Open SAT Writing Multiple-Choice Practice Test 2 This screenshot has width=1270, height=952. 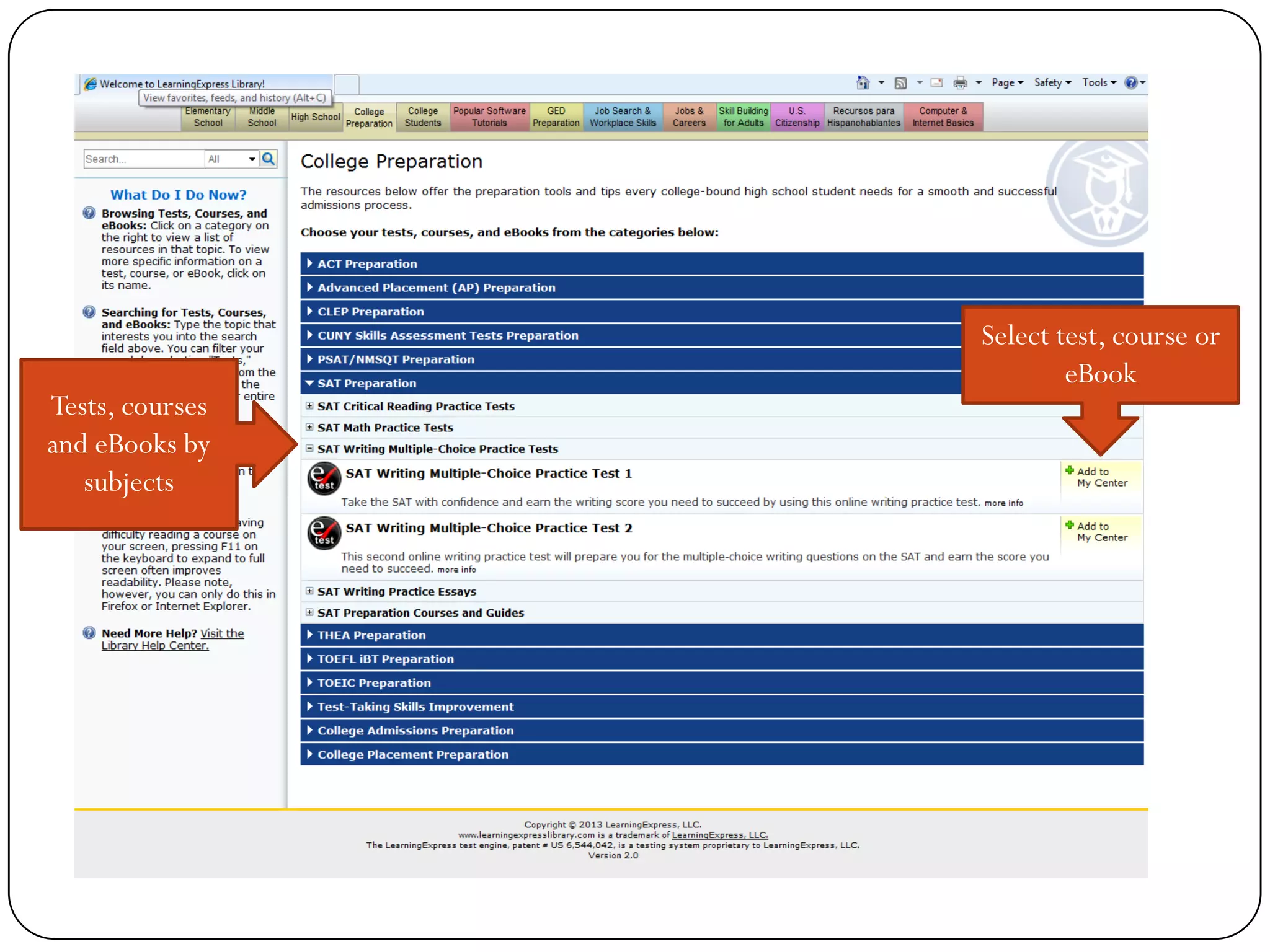489,528
